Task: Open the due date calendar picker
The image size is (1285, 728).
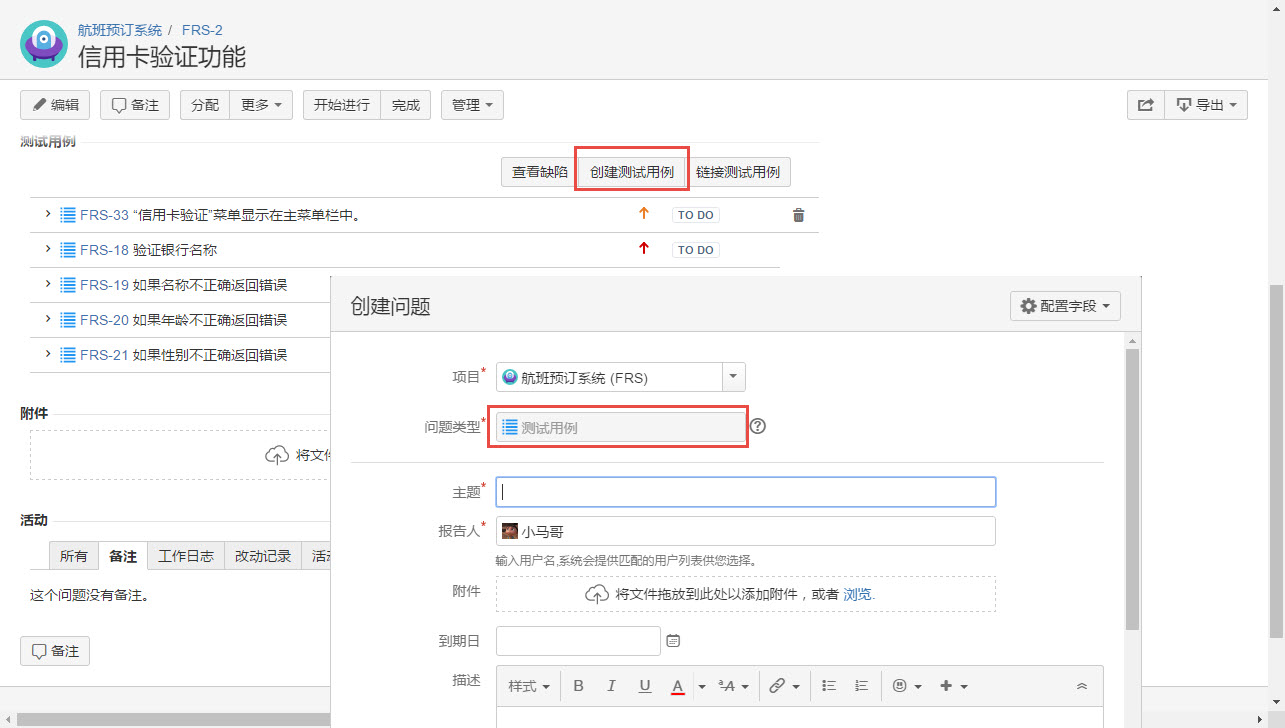Action: (673, 640)
